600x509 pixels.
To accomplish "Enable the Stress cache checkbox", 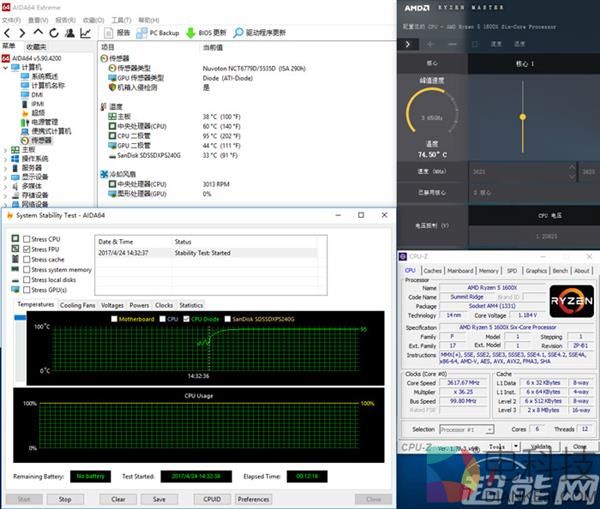I will point(26,259).
